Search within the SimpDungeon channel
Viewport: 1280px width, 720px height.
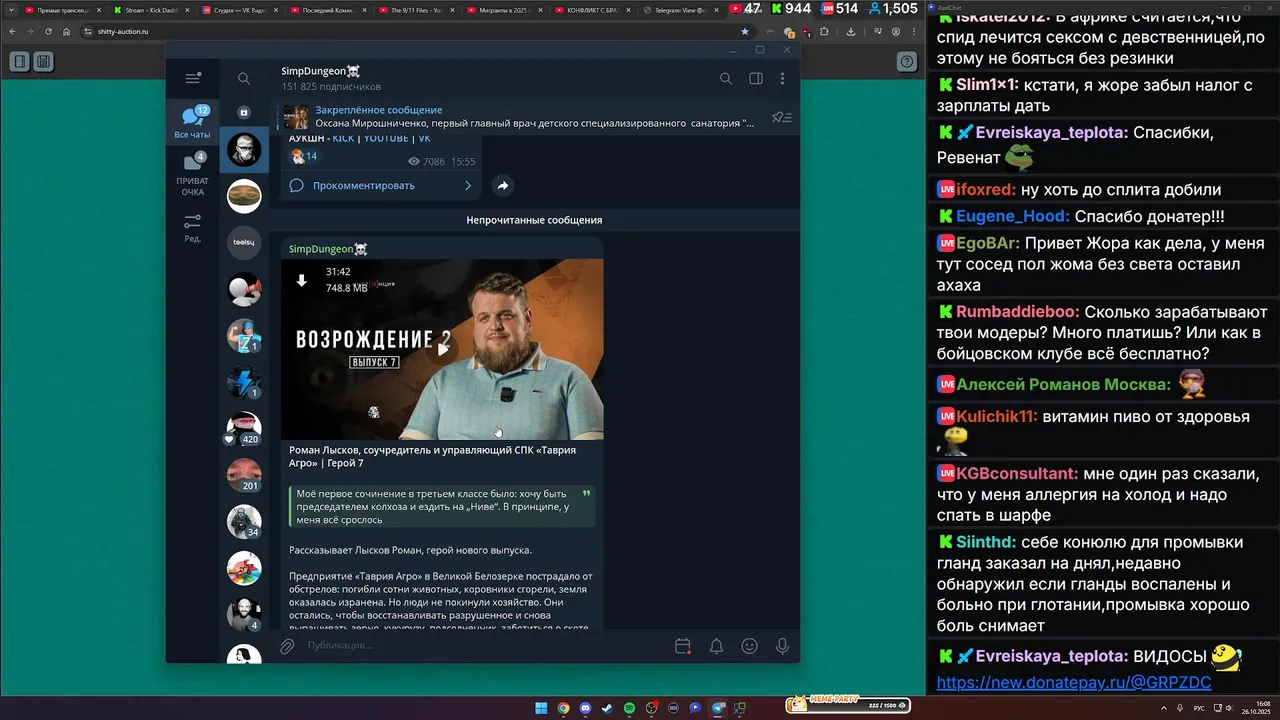click(726, 79)
